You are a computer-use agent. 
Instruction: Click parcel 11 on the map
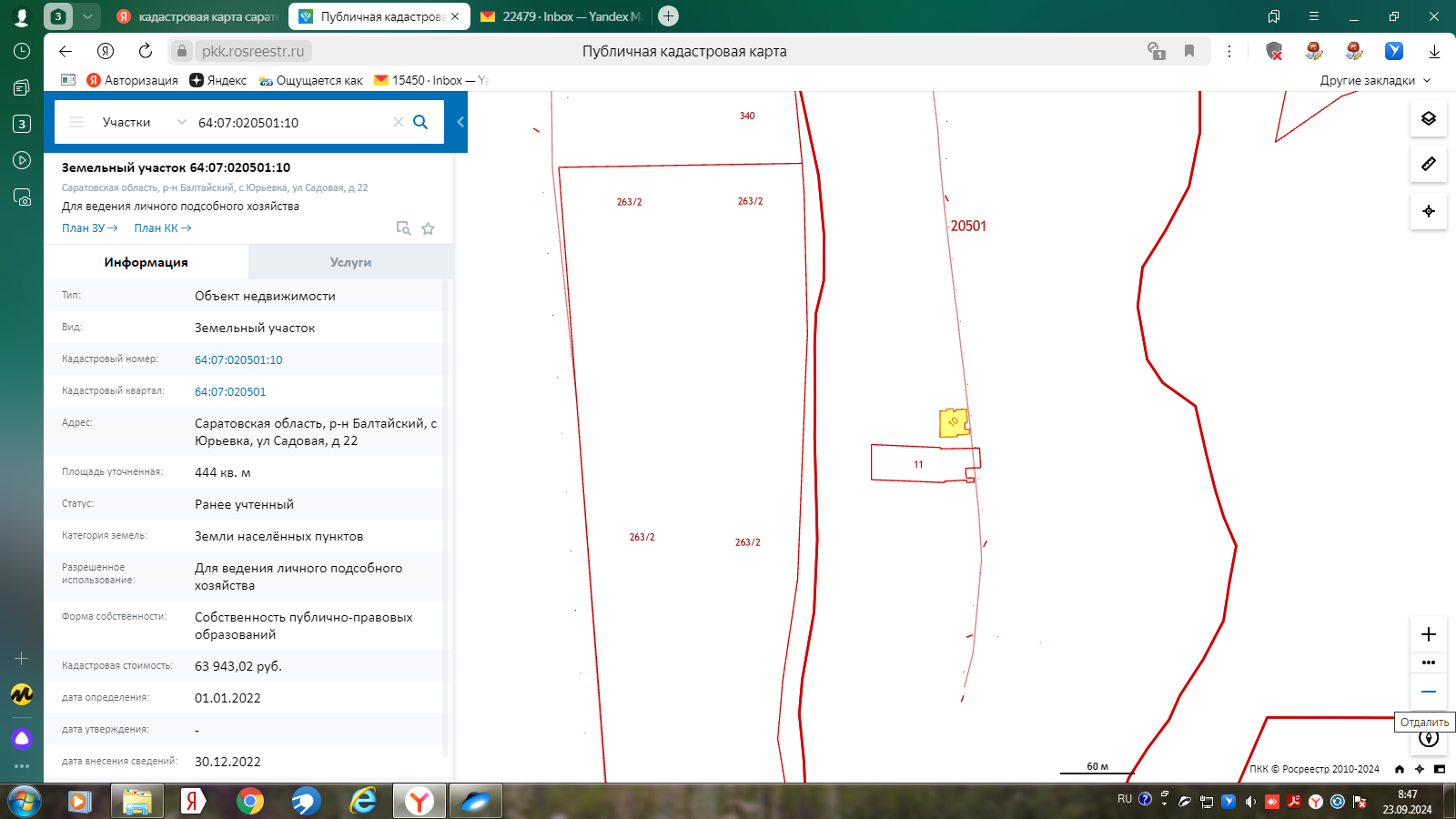918,463
